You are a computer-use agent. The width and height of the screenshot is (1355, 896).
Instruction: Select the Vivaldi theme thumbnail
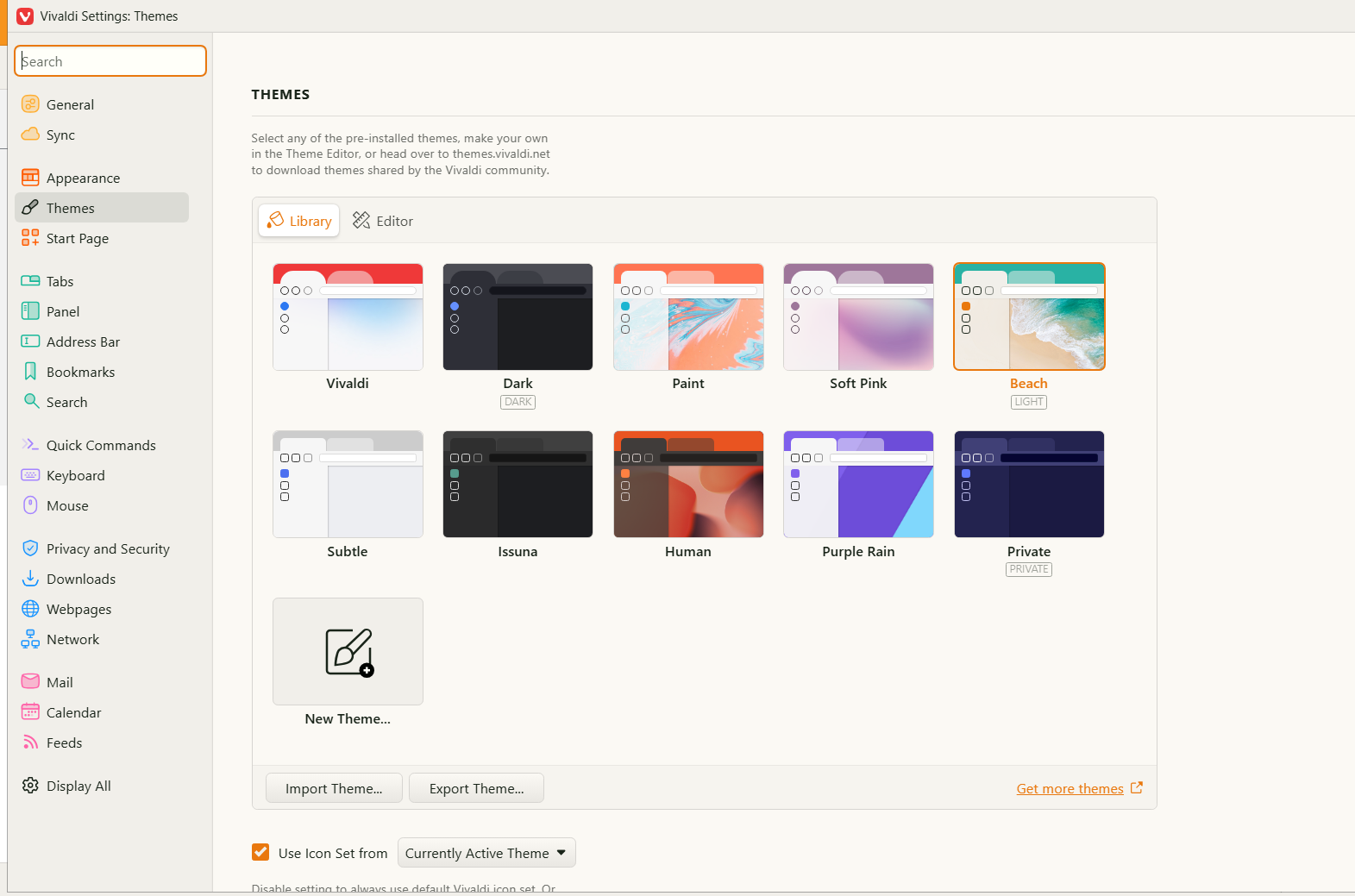(348, 316)
